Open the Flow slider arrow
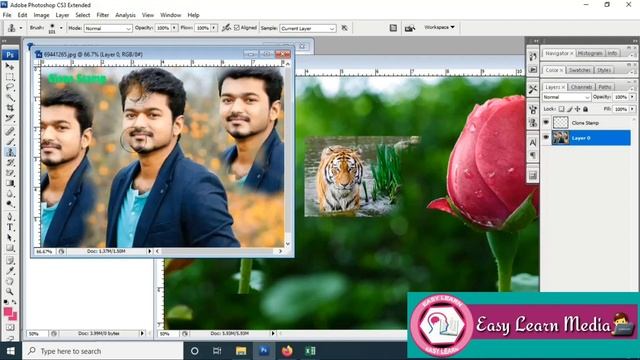This screenshot has width=640, height=360. [x=213, y=28]
